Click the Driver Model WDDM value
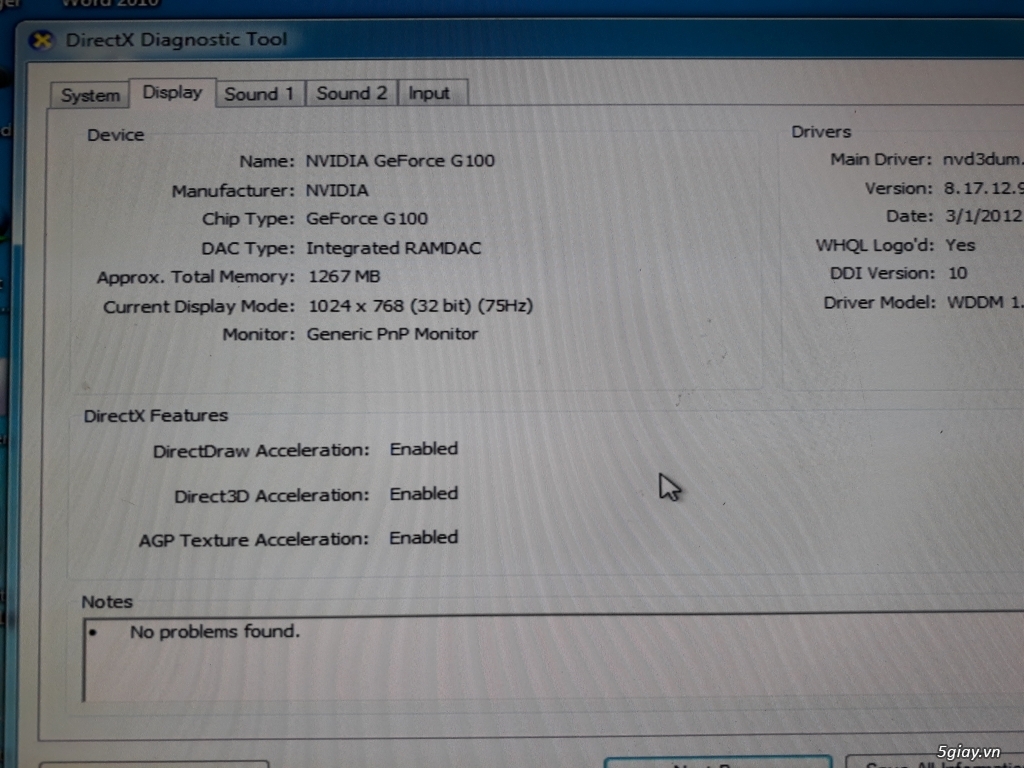The width and height of the screenshot is (1024, 768). (985, 303)
